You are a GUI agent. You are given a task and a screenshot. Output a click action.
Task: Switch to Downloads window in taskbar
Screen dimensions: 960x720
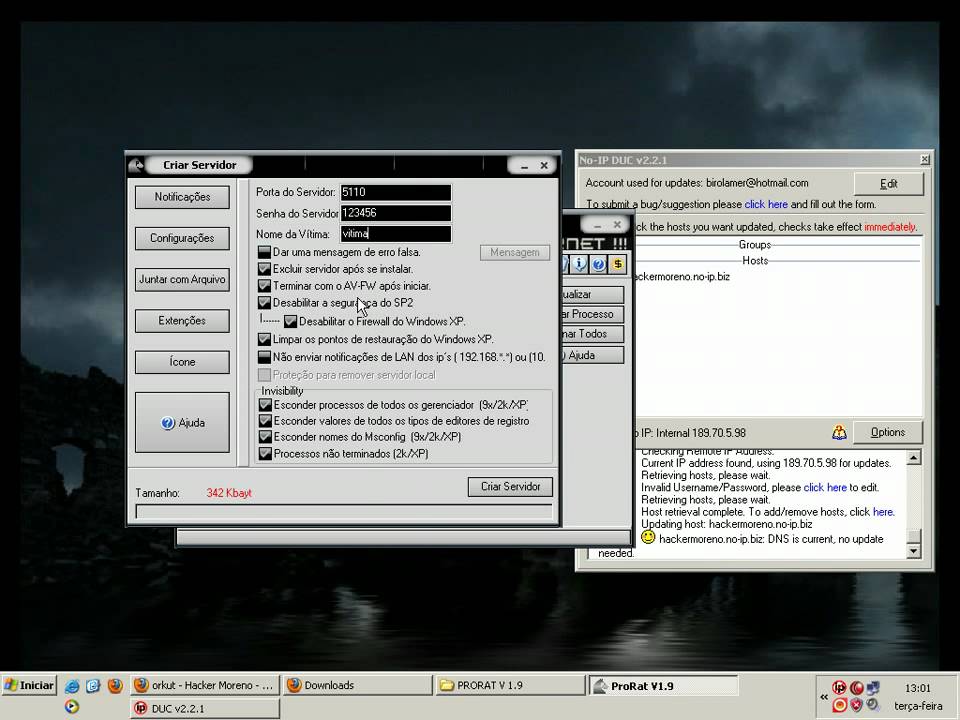click(x=357, y=685)
